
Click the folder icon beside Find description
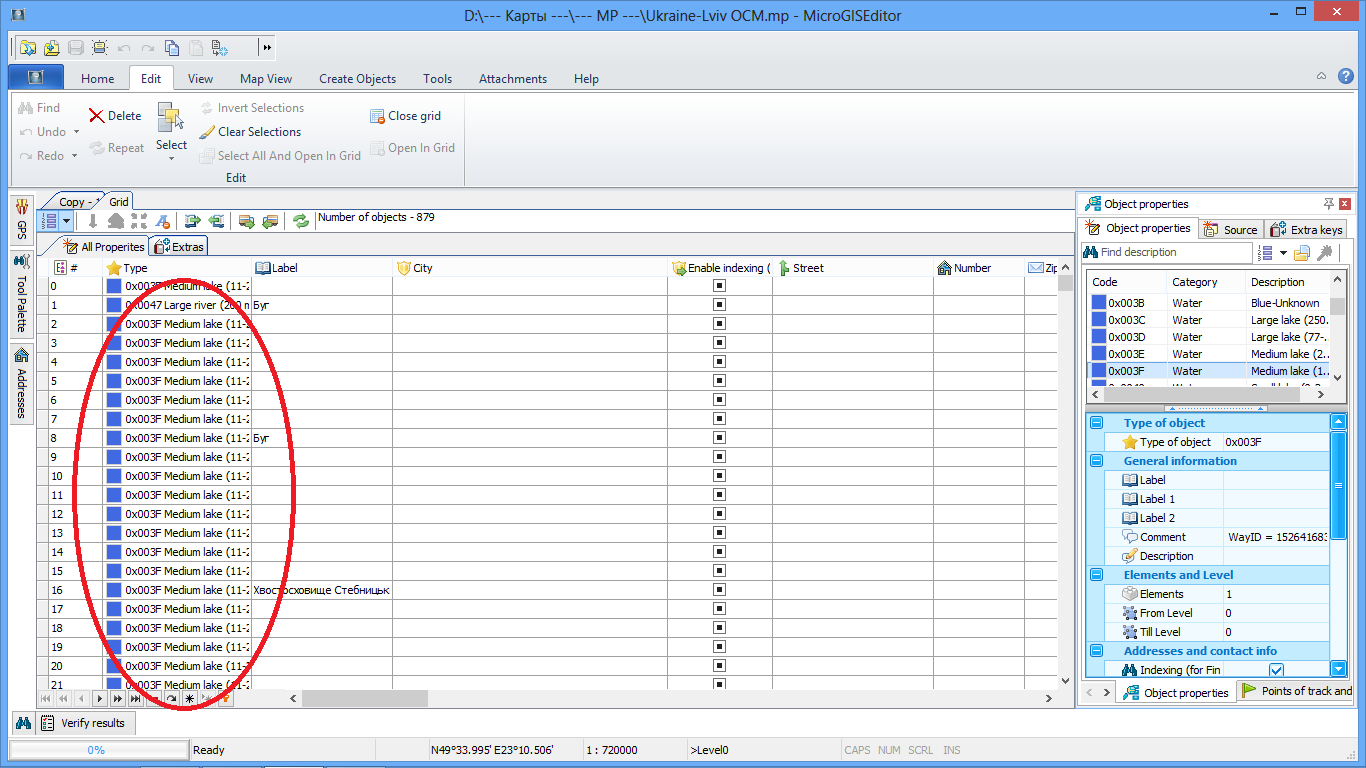1302,253
